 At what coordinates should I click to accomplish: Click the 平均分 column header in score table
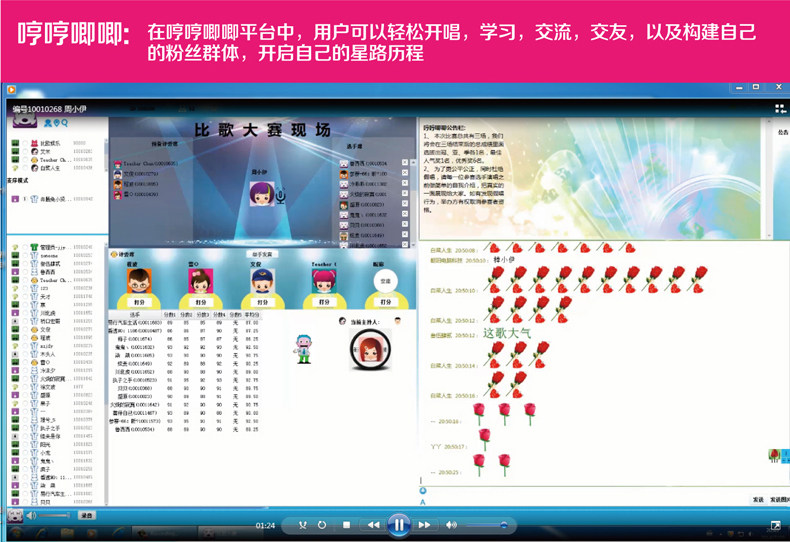coord(251,314)
